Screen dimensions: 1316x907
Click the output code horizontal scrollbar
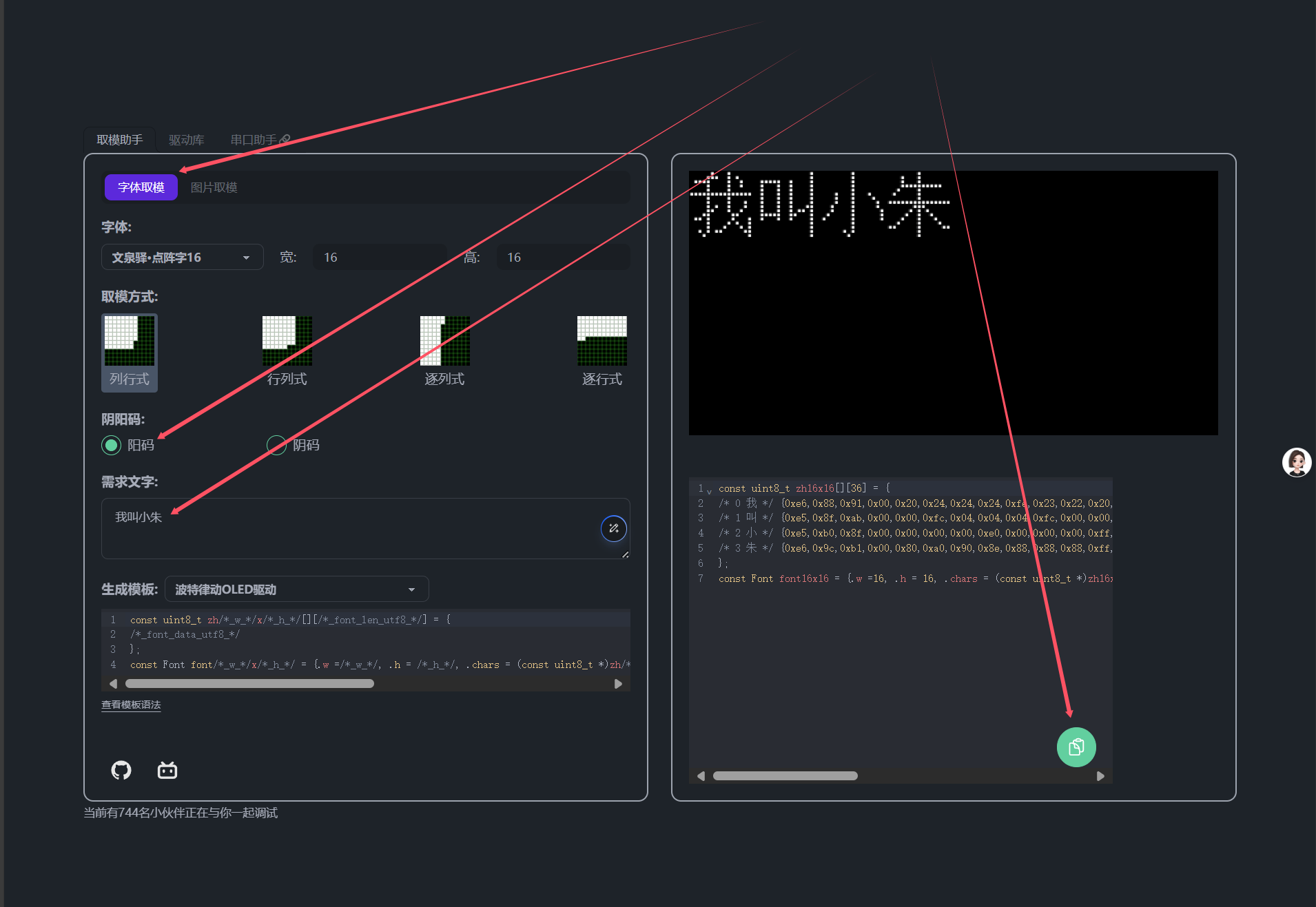click(x=785, y=775)
